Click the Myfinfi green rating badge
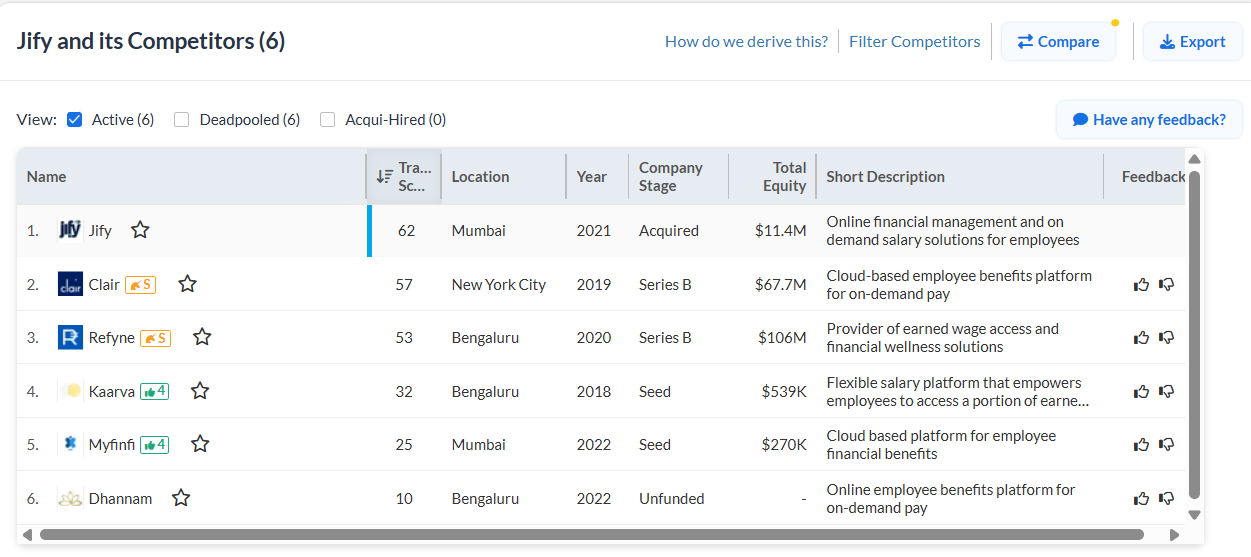 click(154, 445)
